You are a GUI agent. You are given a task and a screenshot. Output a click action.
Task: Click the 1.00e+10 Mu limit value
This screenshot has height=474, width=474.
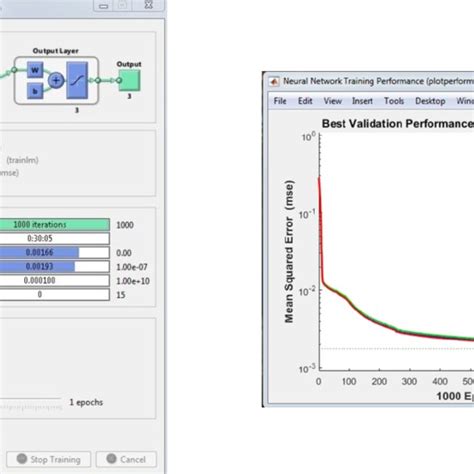133,281
